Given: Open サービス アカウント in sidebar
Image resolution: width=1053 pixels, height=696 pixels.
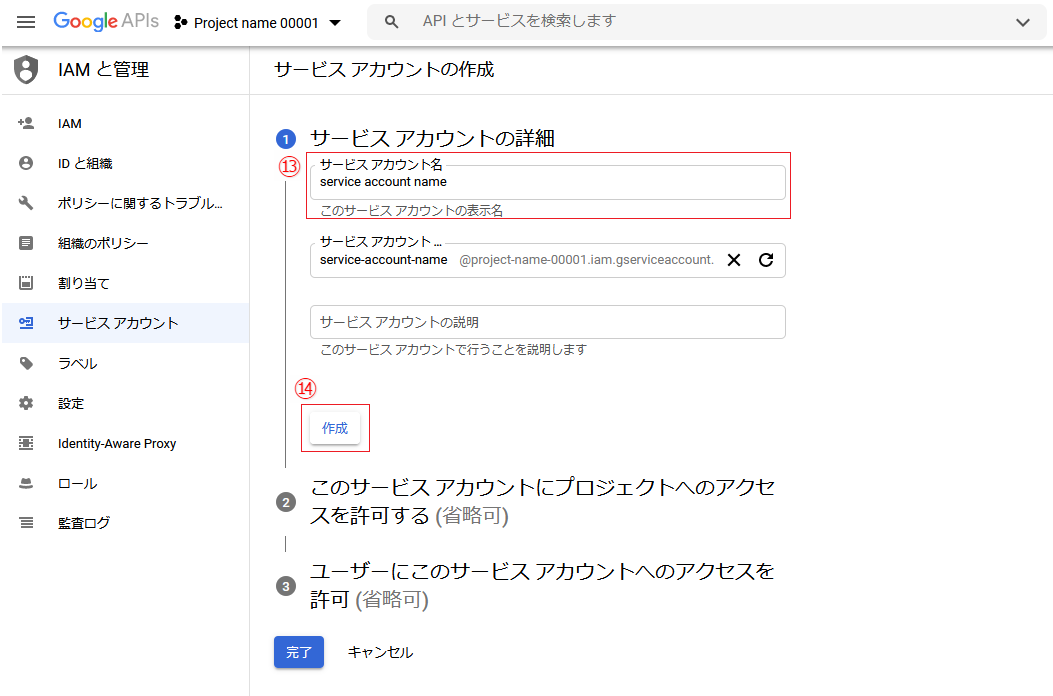Looking at the screenshot, I should click(x=118, y=323).
